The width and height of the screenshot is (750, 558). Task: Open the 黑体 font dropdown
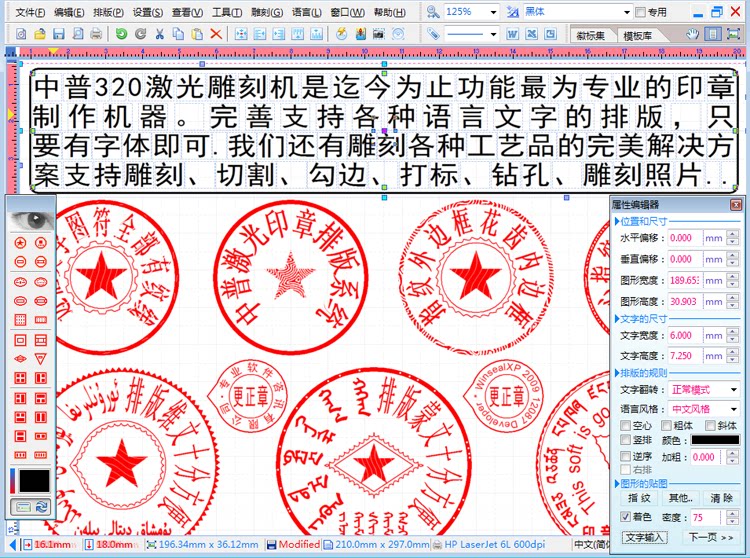(x=627, y=12)
